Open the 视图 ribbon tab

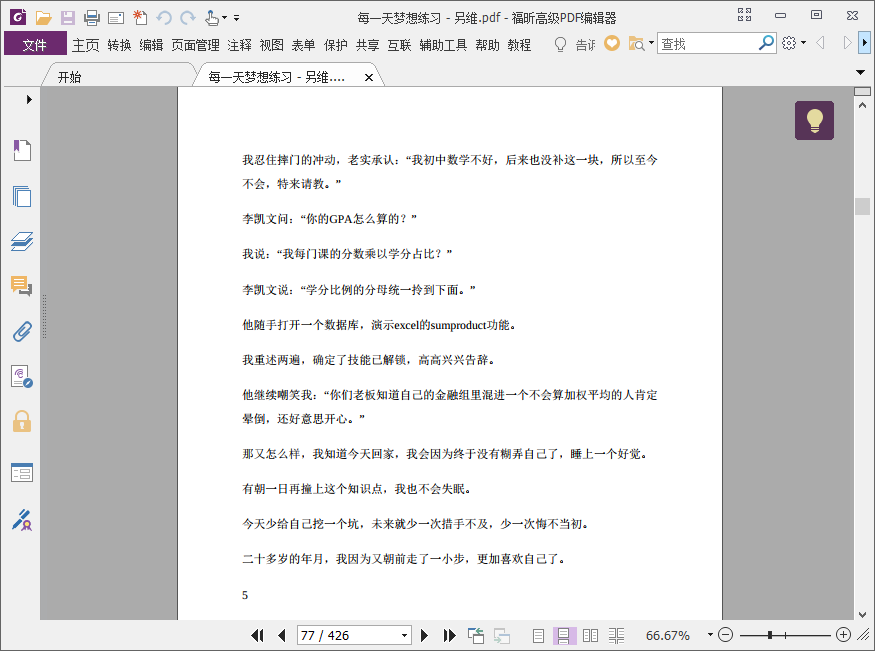click(272, 45)
